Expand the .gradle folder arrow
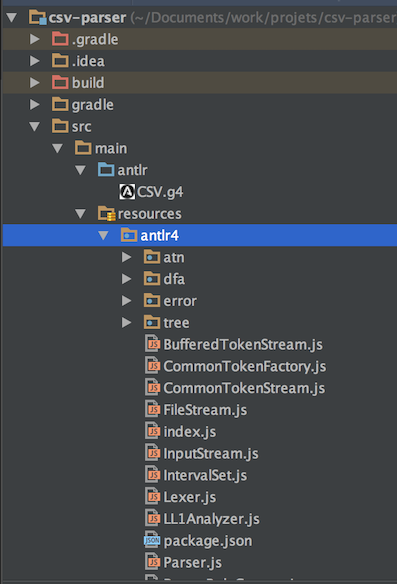The width and height of the screenshot is (397, 584). tap(35, 39)
